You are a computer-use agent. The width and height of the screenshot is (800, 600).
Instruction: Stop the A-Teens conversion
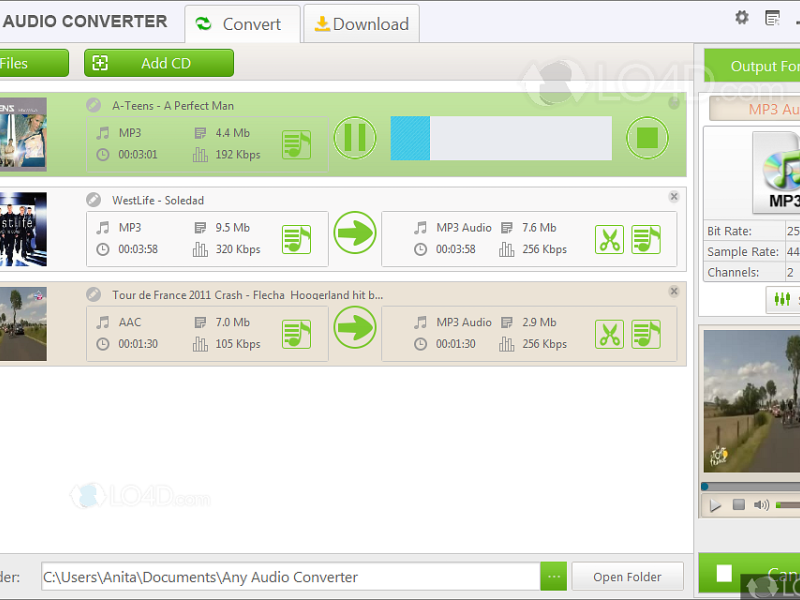[647, 138]
